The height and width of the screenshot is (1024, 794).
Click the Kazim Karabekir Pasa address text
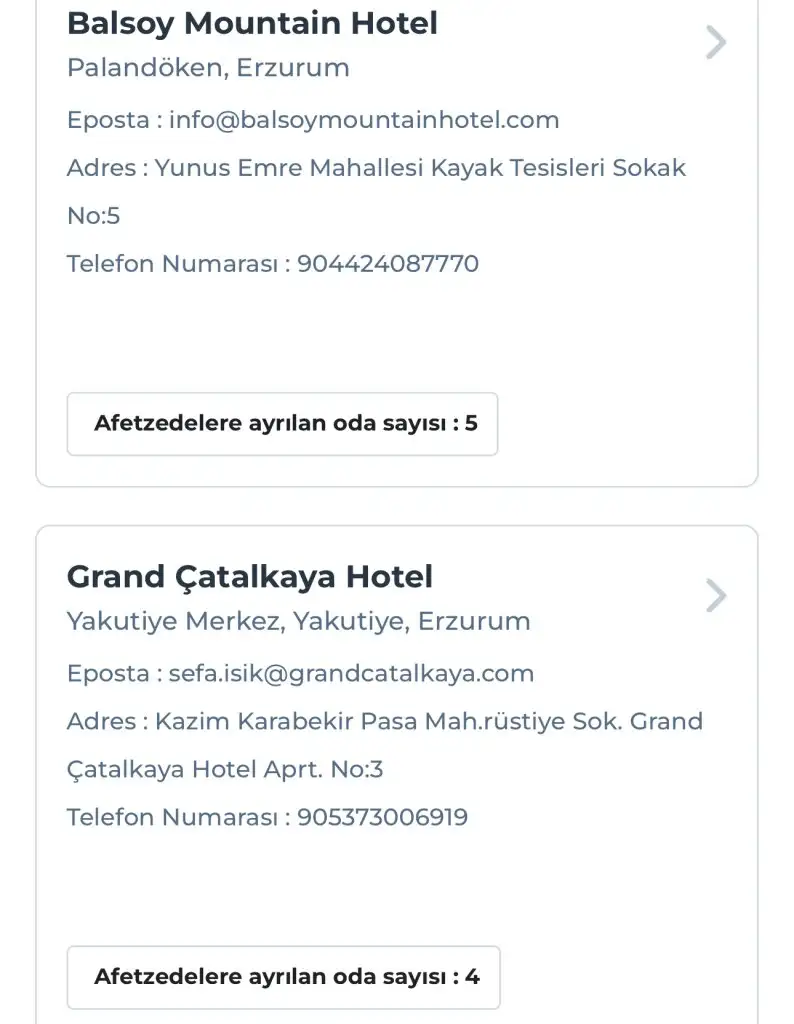pyautogui.click(x=429, y=722)
